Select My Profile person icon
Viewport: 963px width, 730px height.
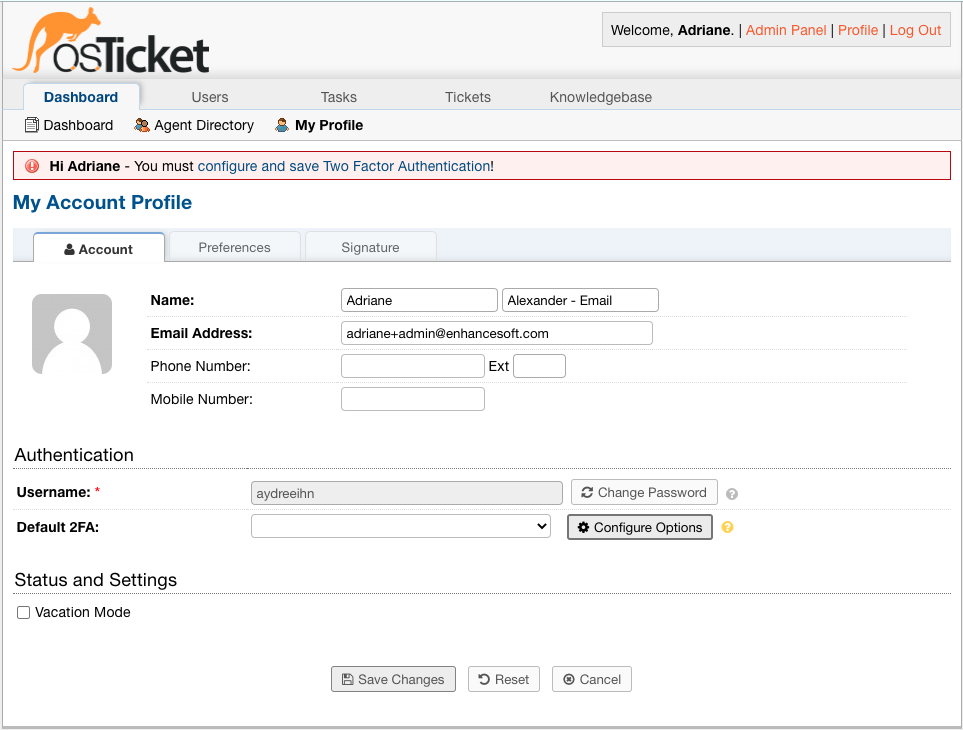pyautogui.click(x=281, y=125)
